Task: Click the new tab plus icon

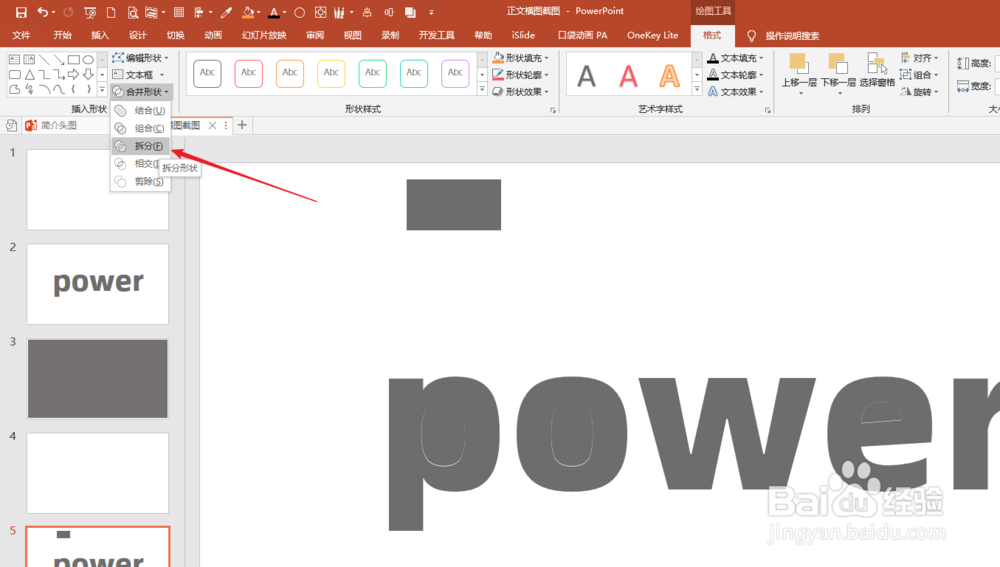Action: pyautogui.click(x=242, y=125)
